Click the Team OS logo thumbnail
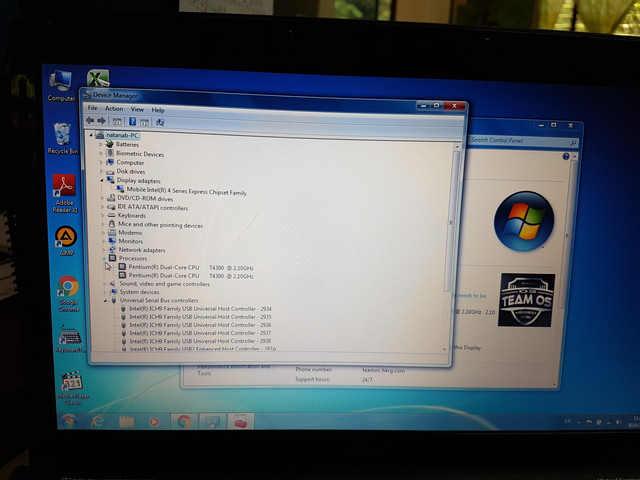The height and width of the screenshot is (480, 640). (x=527, y=300)
